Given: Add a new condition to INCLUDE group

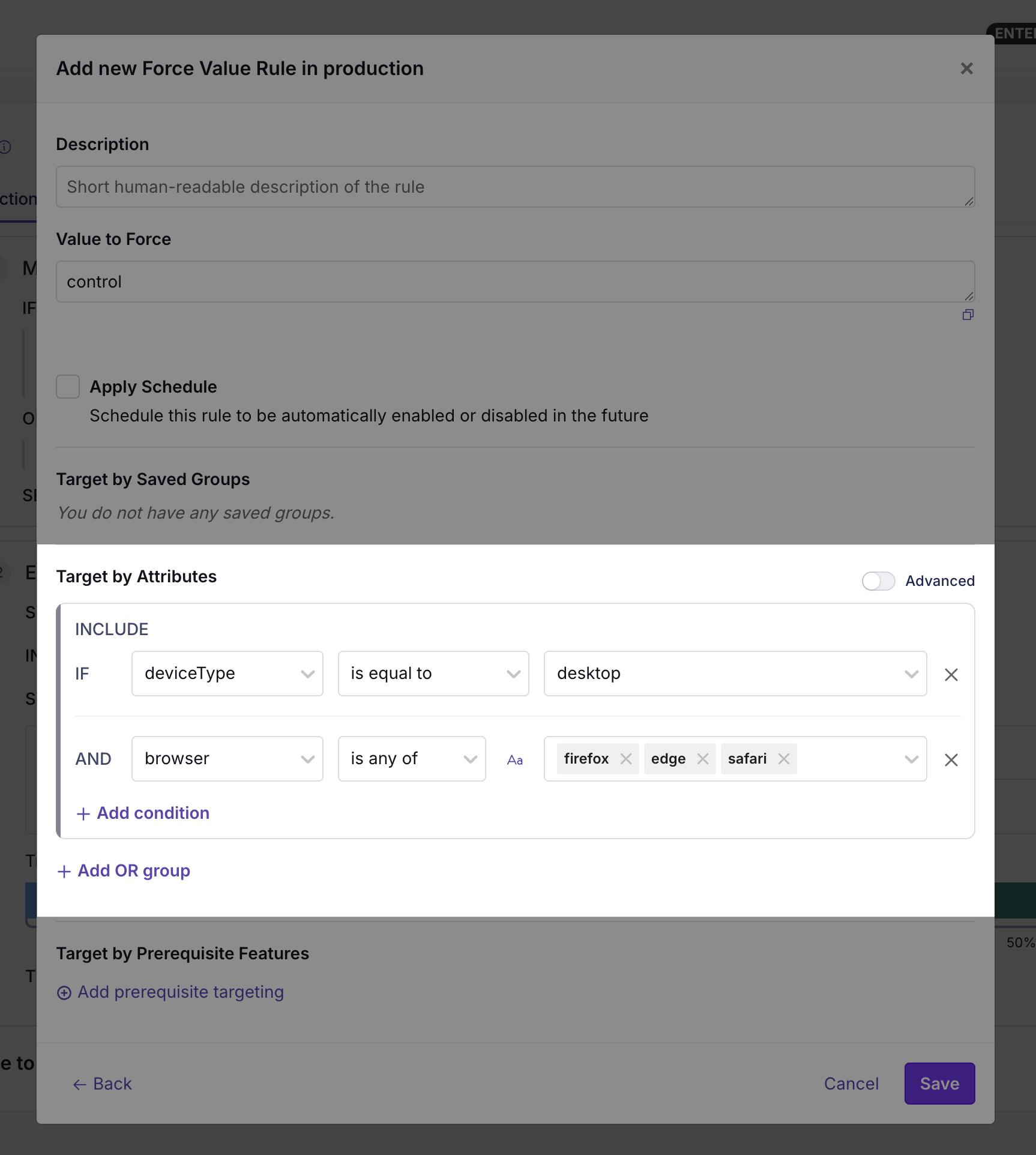Looking at the screenshot, I should [142, 813].
